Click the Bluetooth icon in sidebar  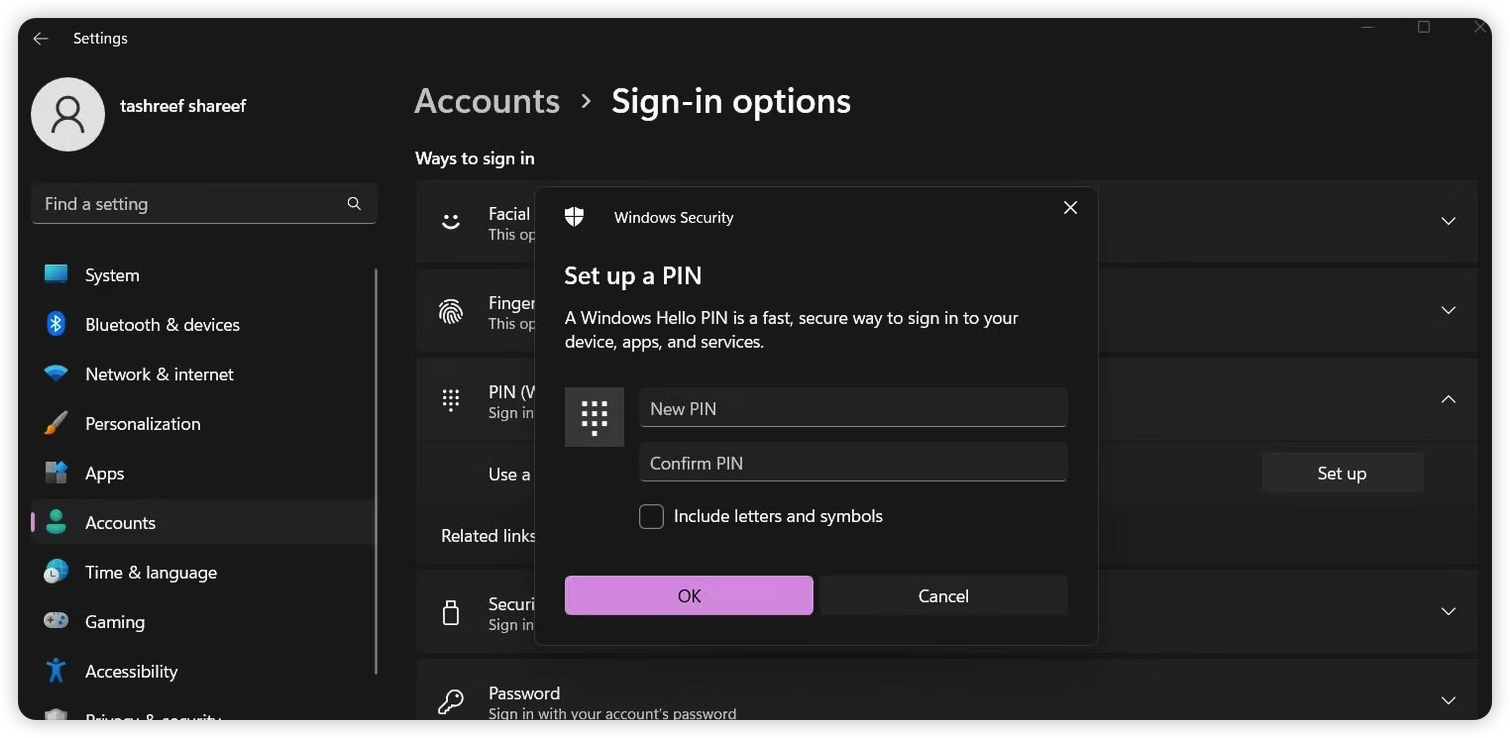tap(56, 324)
